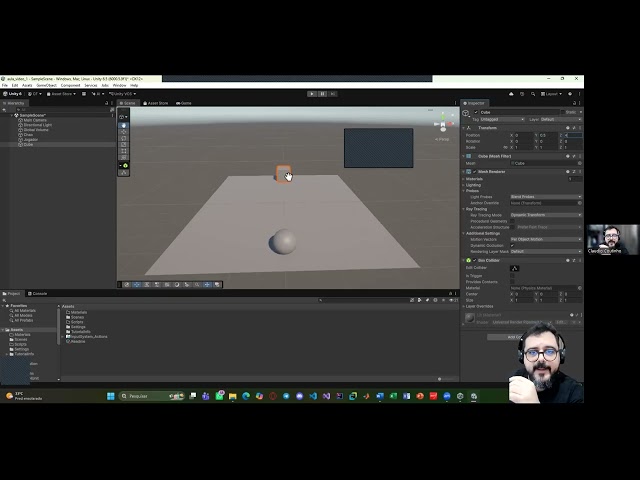Open the Light Probes dropdown

tap(546, 197)
